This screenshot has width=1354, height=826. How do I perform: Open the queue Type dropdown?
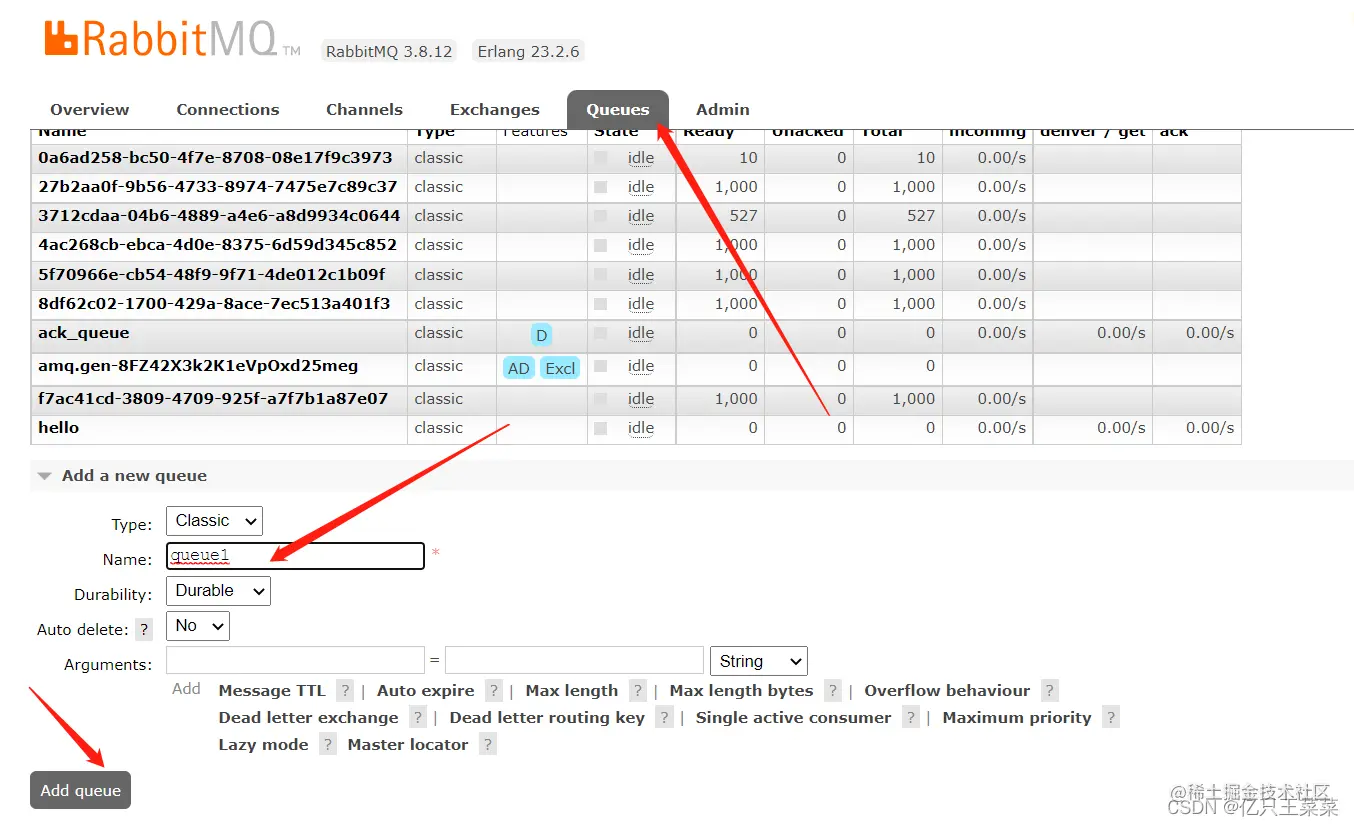(x=214, y=521)
